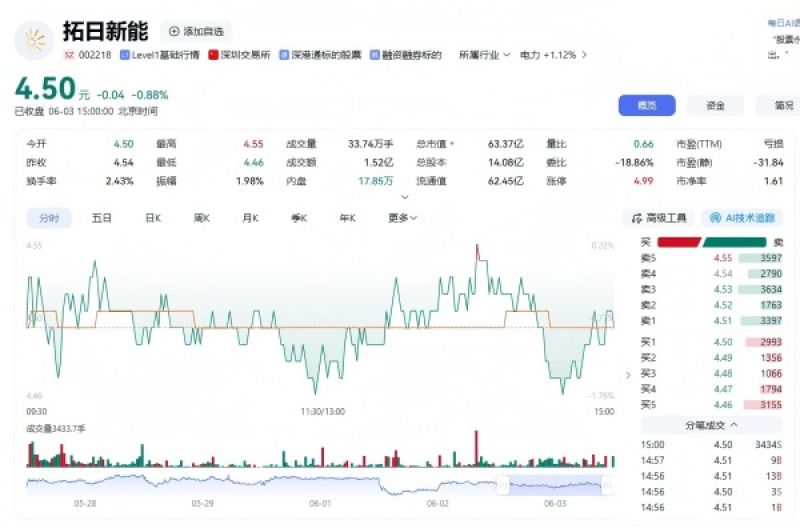Click the 14:57 trade tick row
The width and height of the screenshot is (800, 528).
pos(711,461)
